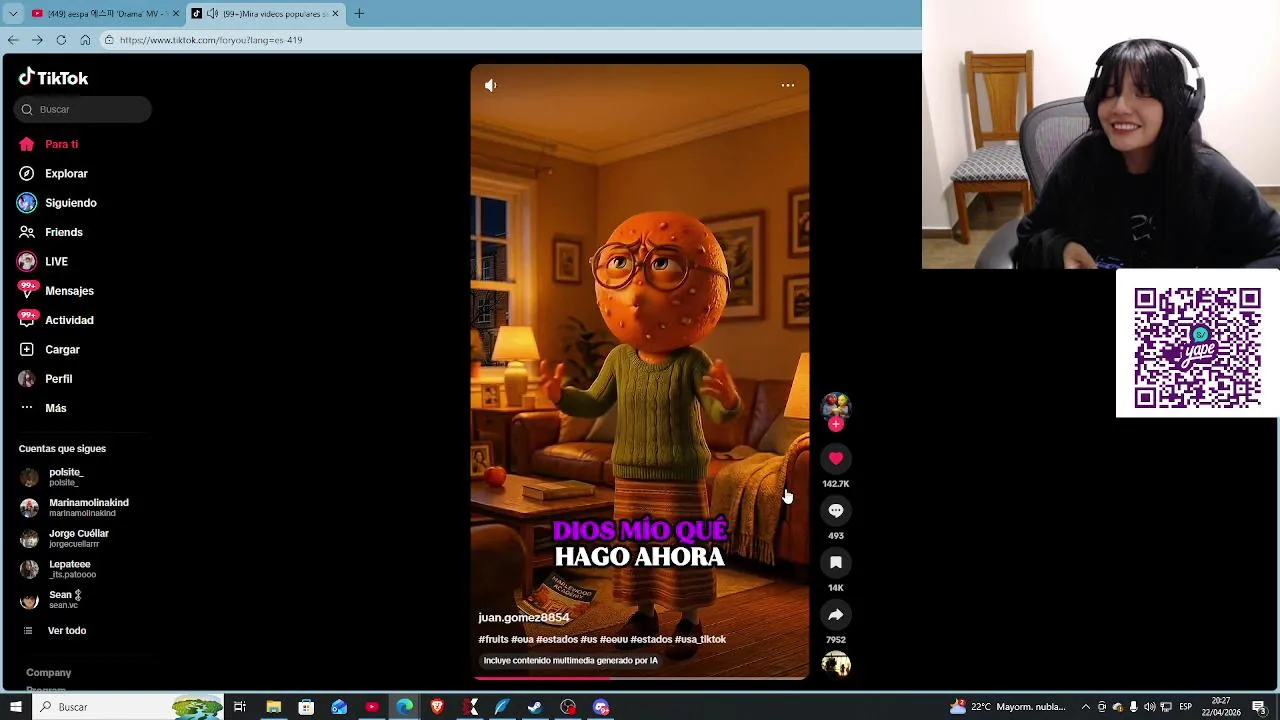Click the #fruits hashtag
Screen dimensions: 1280x720
pyautogui.click(x=493, y=640)
